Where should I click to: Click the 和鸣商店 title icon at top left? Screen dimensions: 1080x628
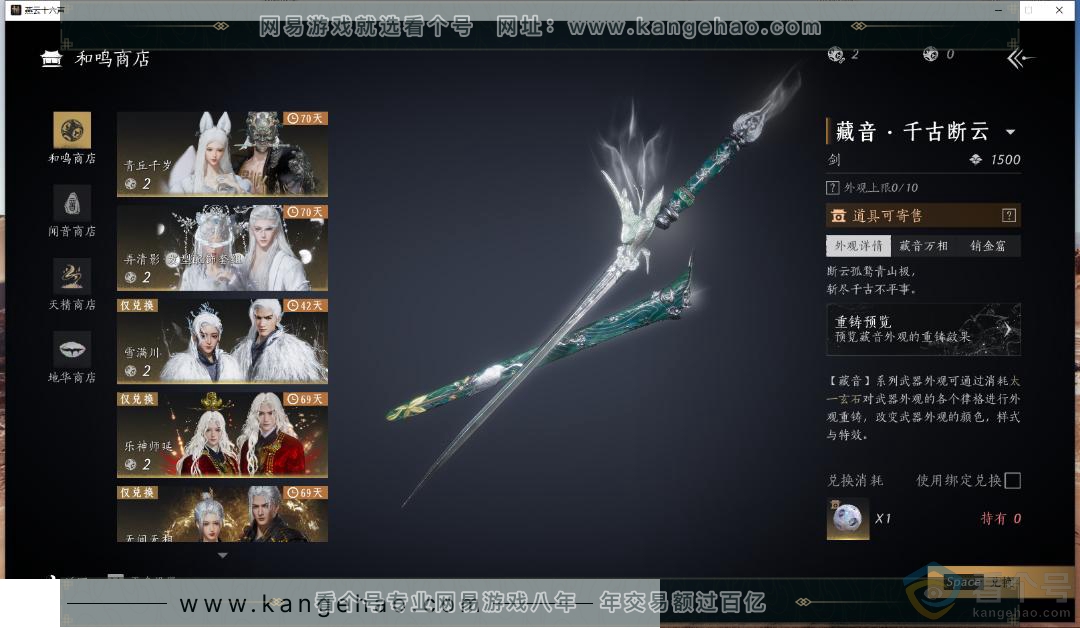52,59
